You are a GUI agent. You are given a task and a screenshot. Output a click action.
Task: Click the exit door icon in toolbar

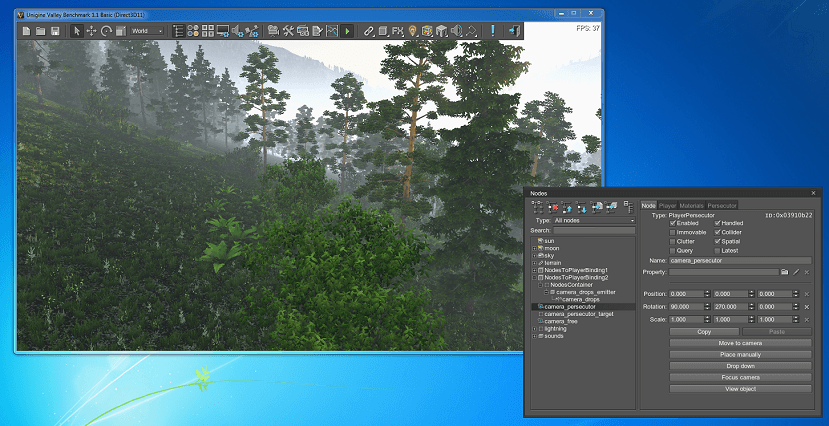point(514,31)
